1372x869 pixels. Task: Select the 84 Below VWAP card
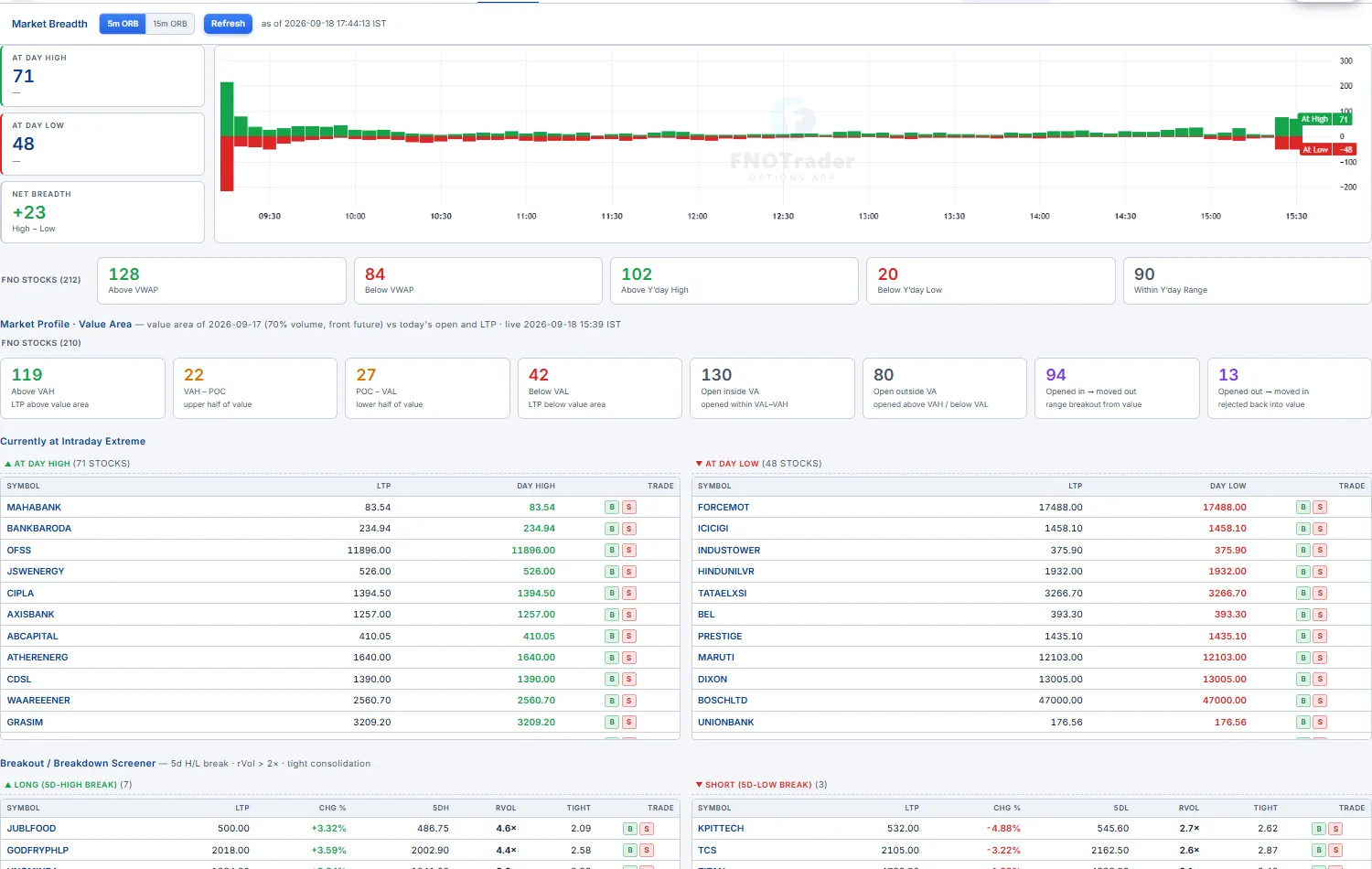[x=477, y=280]
